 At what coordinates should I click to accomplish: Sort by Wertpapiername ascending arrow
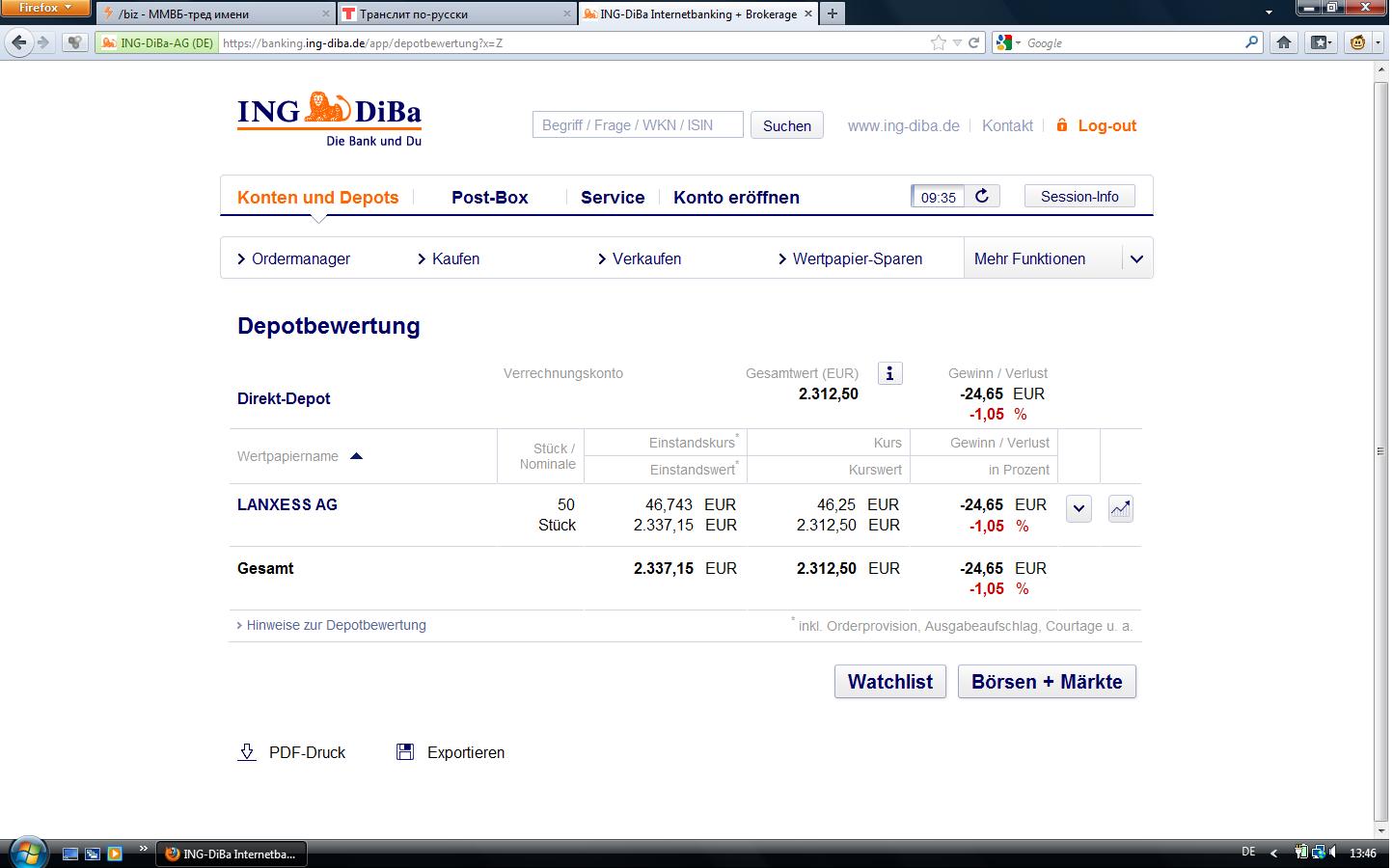tap(356, 456)
